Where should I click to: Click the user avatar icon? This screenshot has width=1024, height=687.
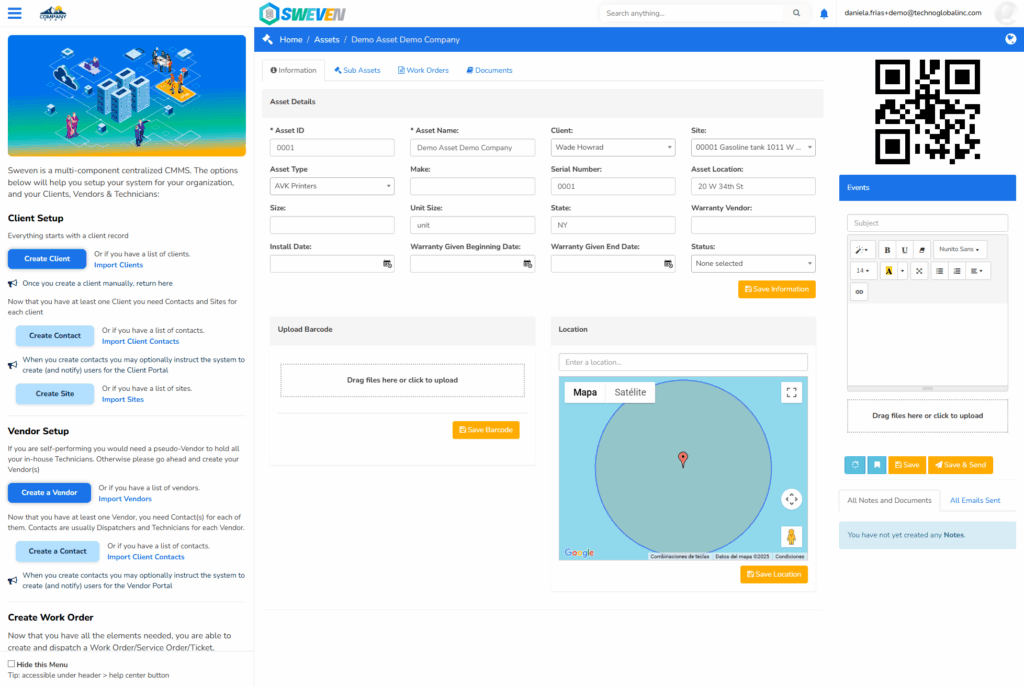click(x=1006, y=13)
